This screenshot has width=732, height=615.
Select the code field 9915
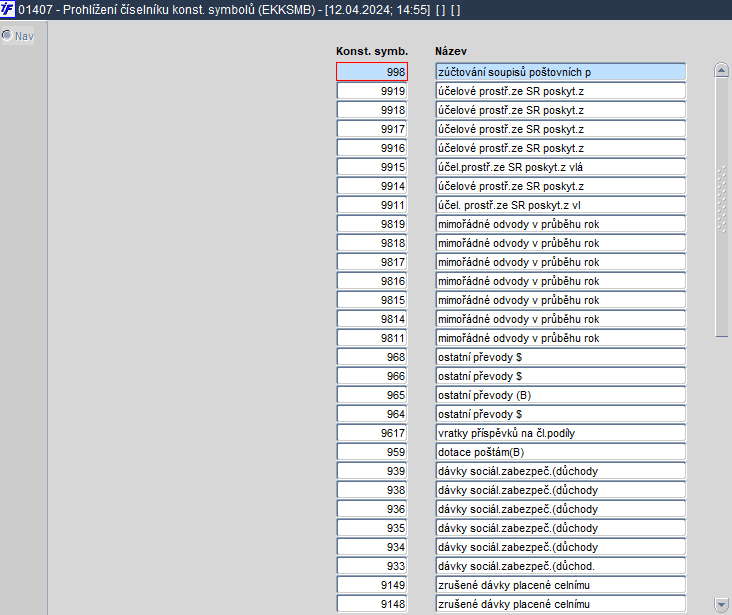click(x=372, y=167)
